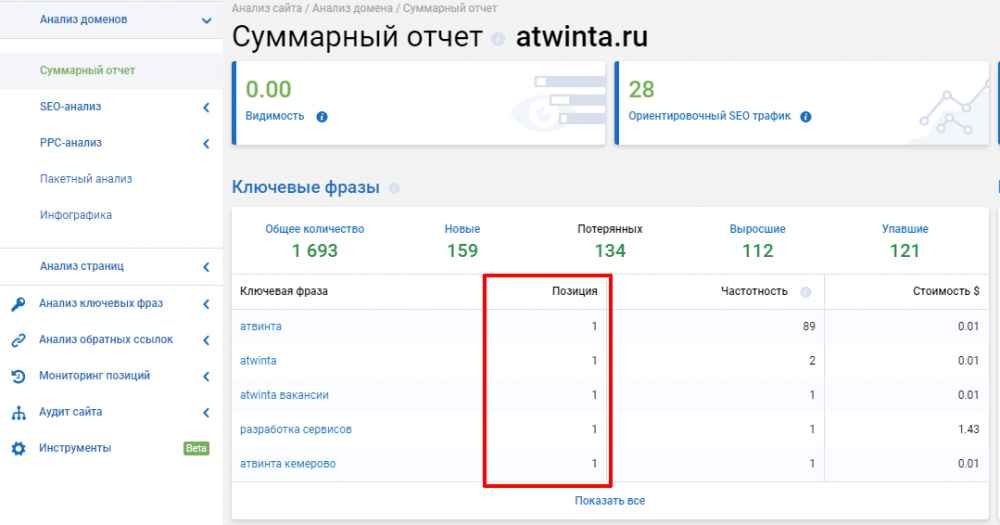Viewport: 1000px width, 525px height.
Task: Open Пакетный анализ menu item
Action: [85, 179]
